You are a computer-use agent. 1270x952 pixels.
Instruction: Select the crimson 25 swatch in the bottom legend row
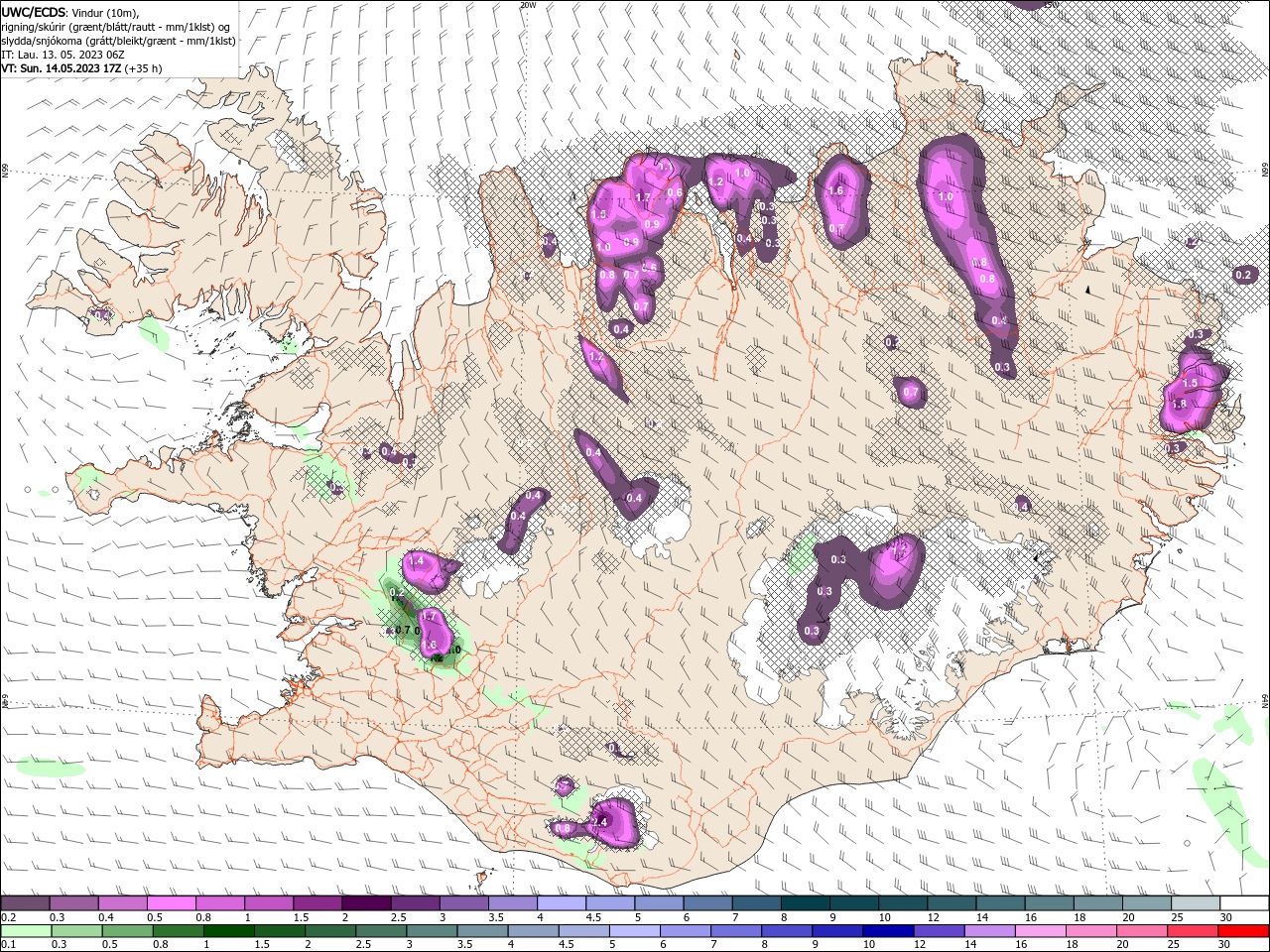tap(1193, 931)
